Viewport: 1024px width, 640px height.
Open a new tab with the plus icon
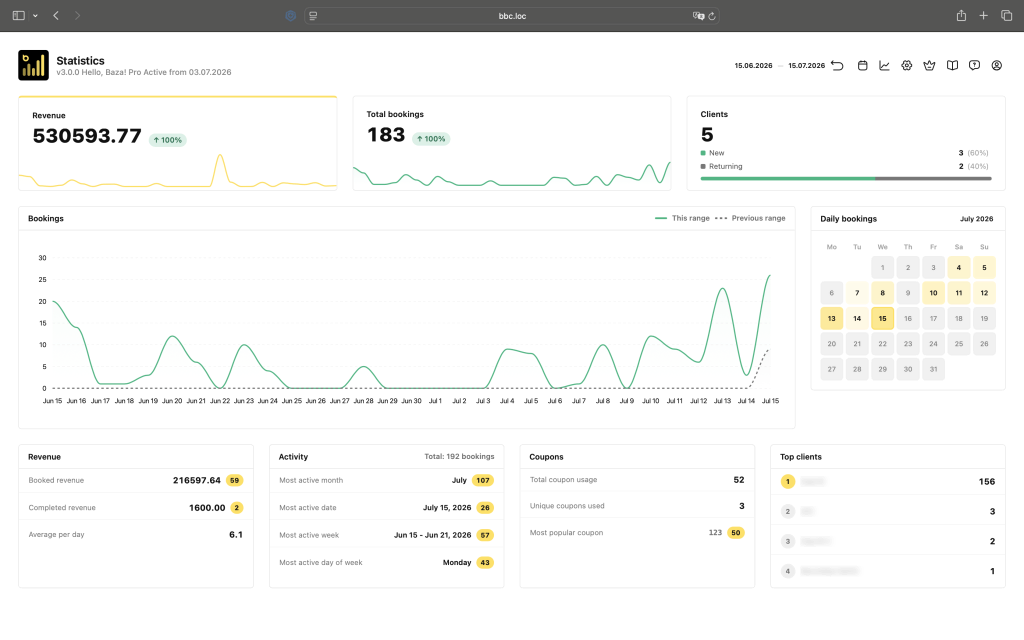tap(984, 16)
